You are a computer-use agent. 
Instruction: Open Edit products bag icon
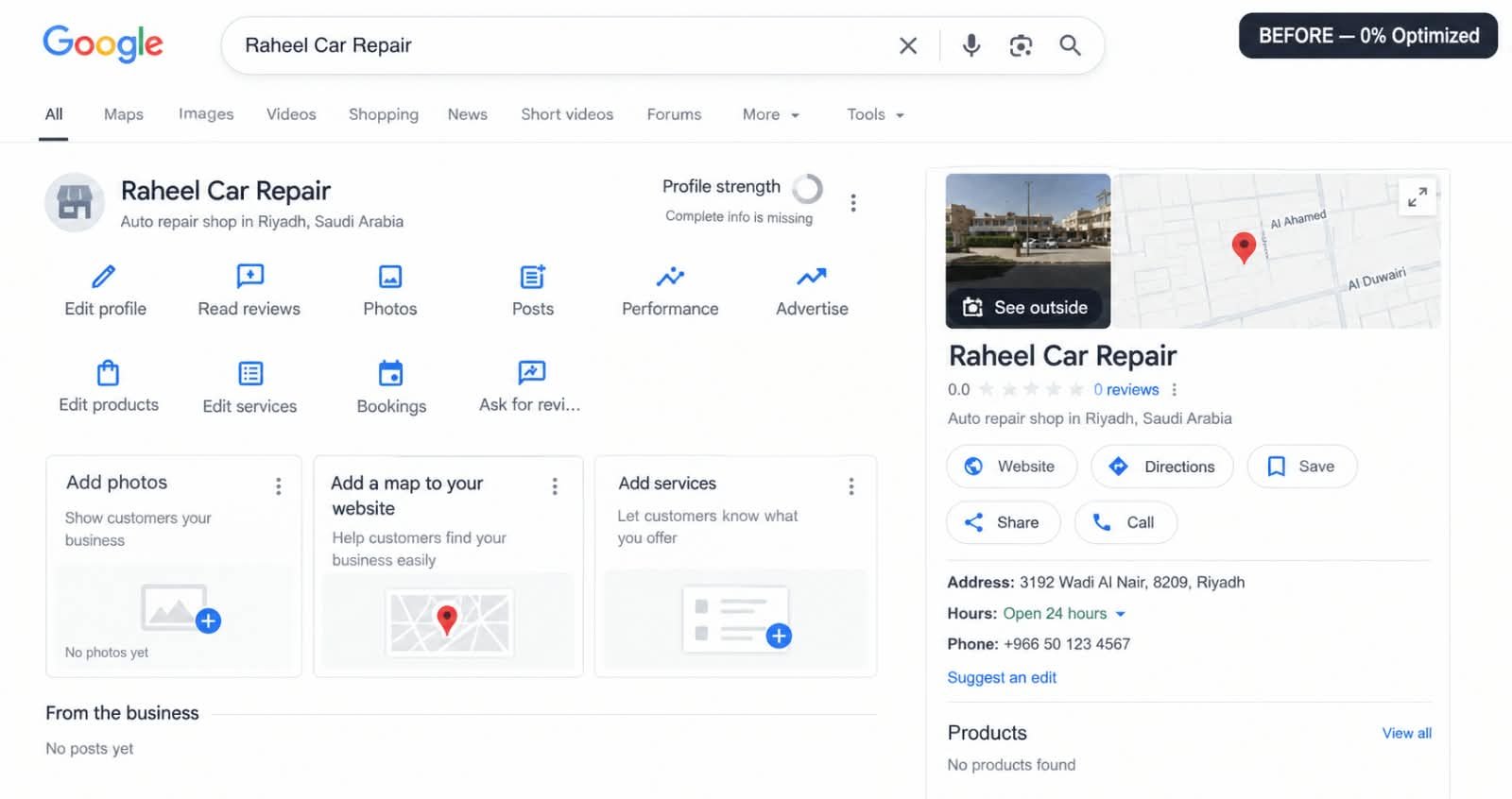click(x=109, y=373)
